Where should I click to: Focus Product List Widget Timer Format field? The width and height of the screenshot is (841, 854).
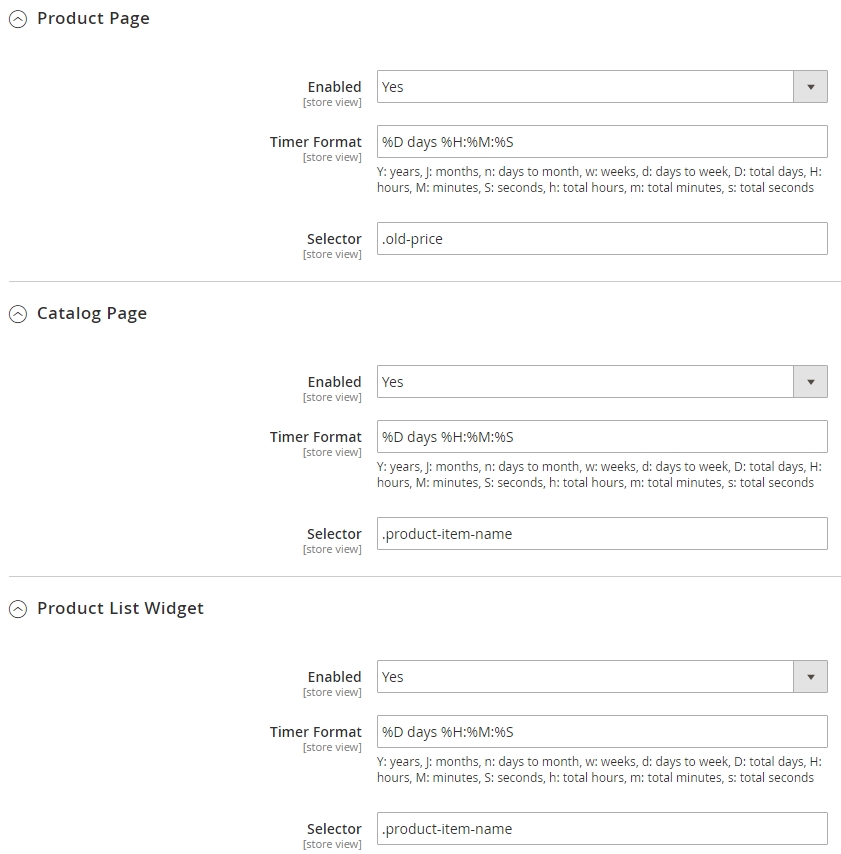(x=602, y=732)
